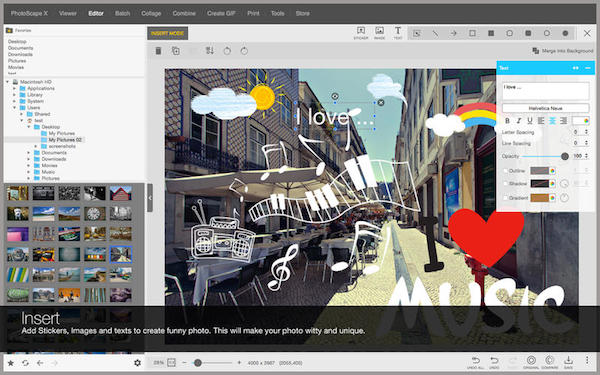Expand the Shared folder

(x=22, y=114)
